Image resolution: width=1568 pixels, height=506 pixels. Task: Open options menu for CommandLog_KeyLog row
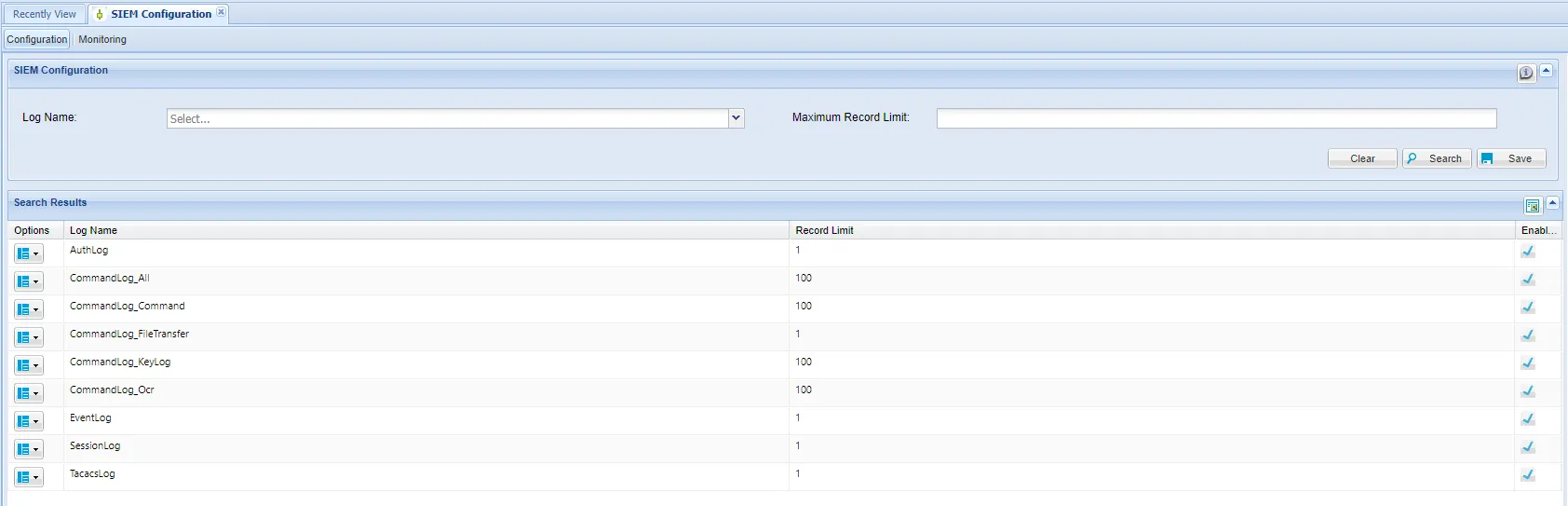point(29,365)
